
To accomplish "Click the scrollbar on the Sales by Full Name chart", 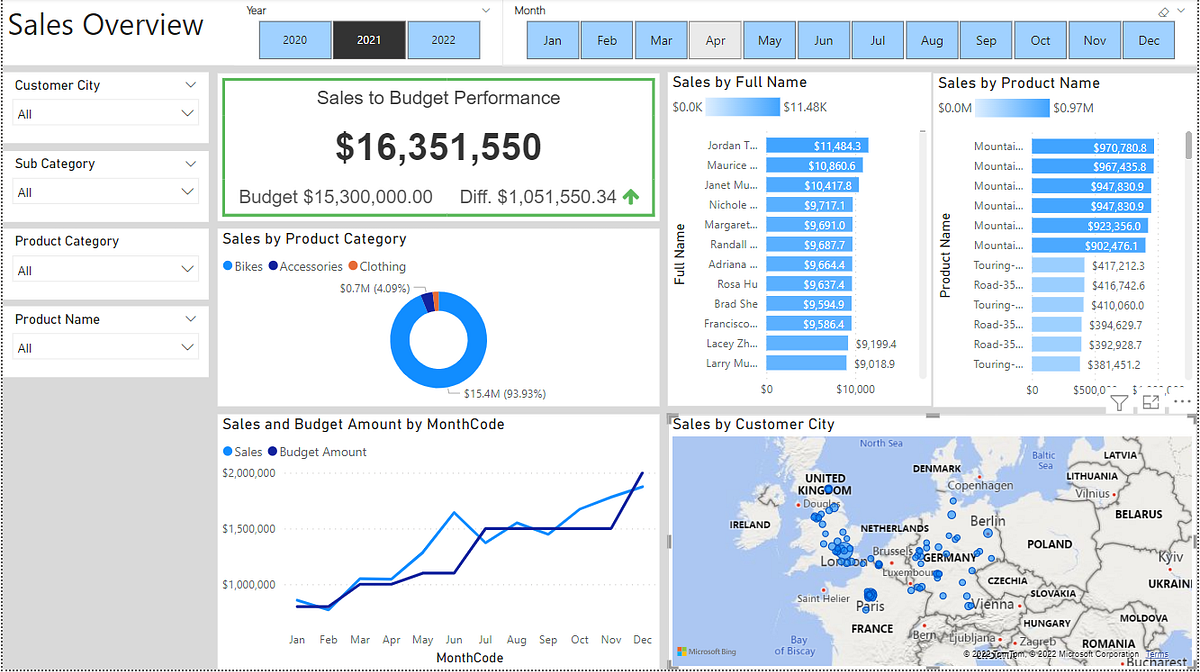I will (922, 250).
